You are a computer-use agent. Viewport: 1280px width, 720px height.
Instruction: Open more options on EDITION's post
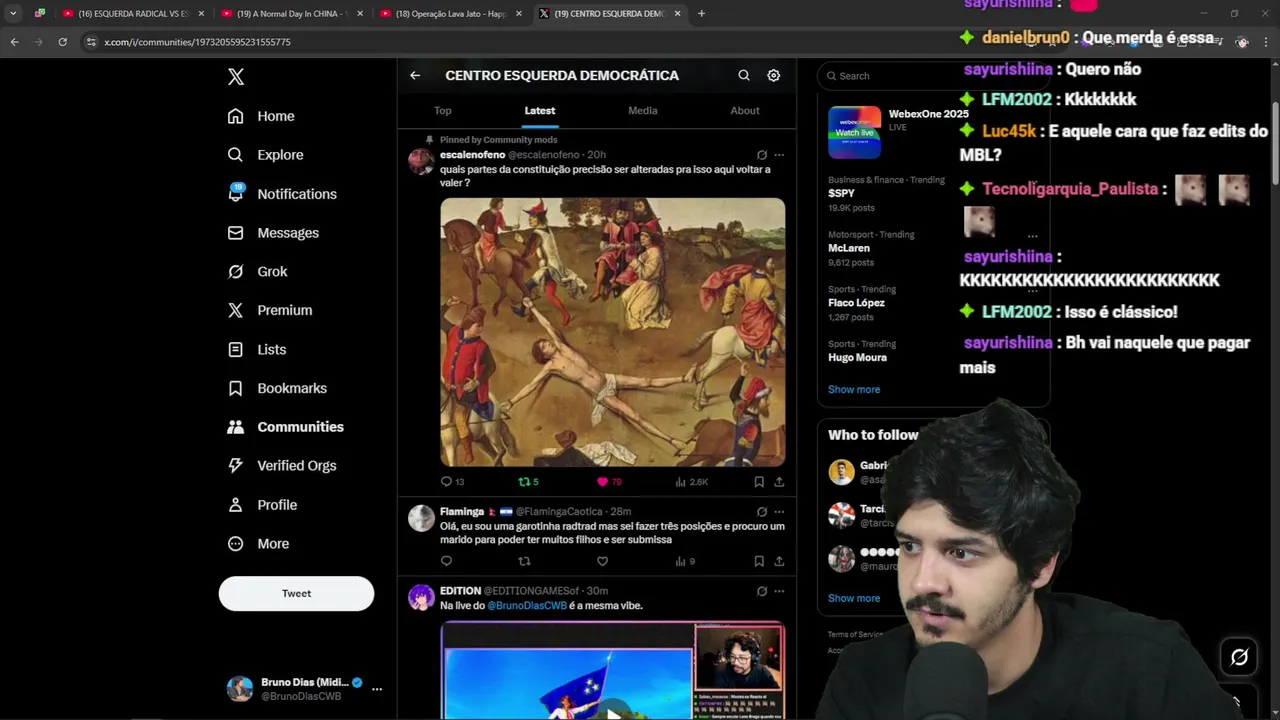click(779, 592)
